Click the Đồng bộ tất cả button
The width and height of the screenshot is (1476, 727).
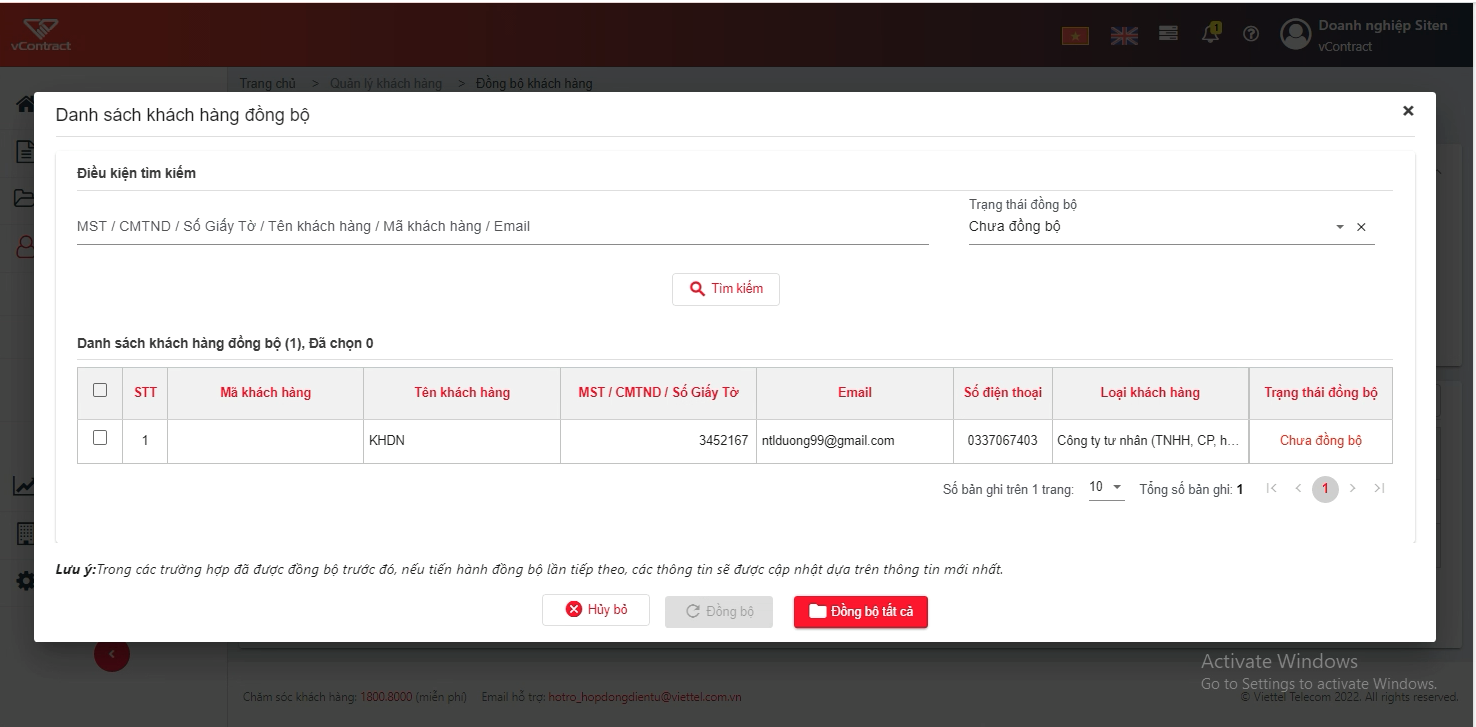(861, 611)
